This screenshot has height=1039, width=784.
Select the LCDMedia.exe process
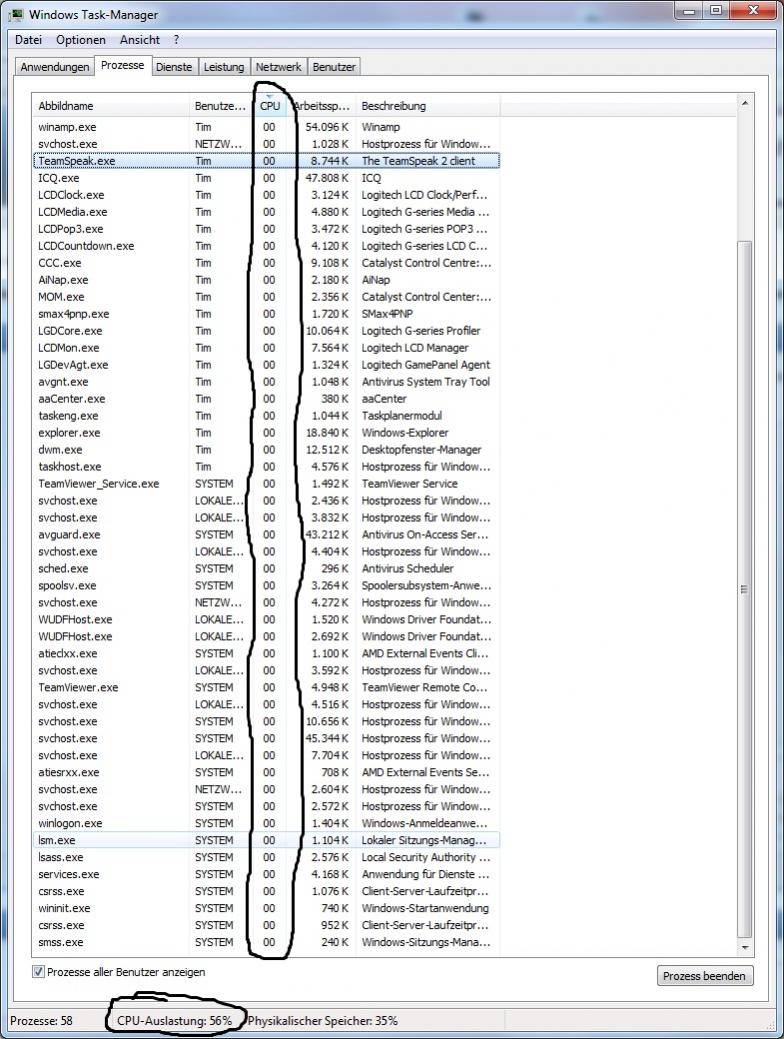coord(266,212)
